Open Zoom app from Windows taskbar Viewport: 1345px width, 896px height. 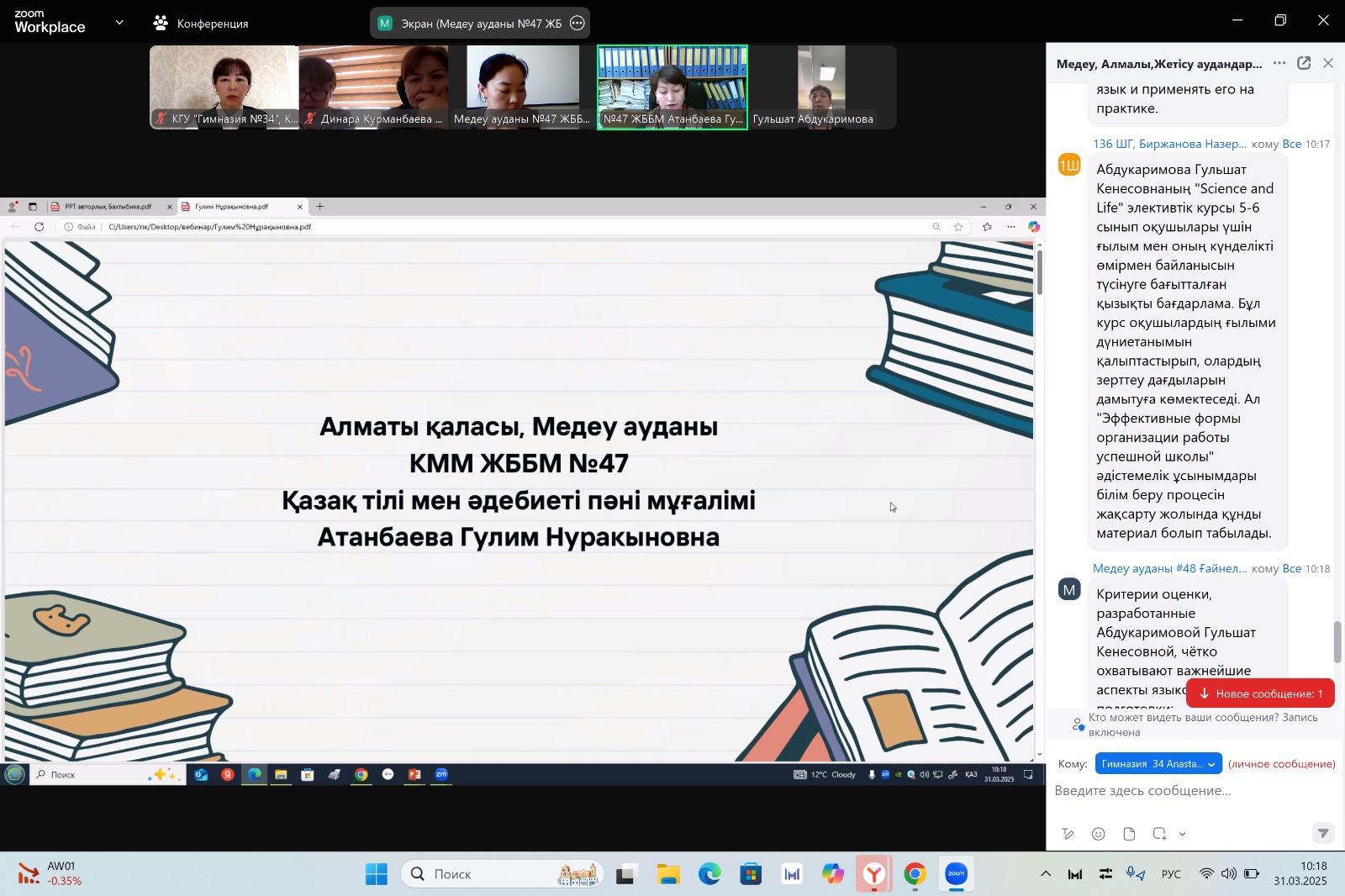click(956, 874)
